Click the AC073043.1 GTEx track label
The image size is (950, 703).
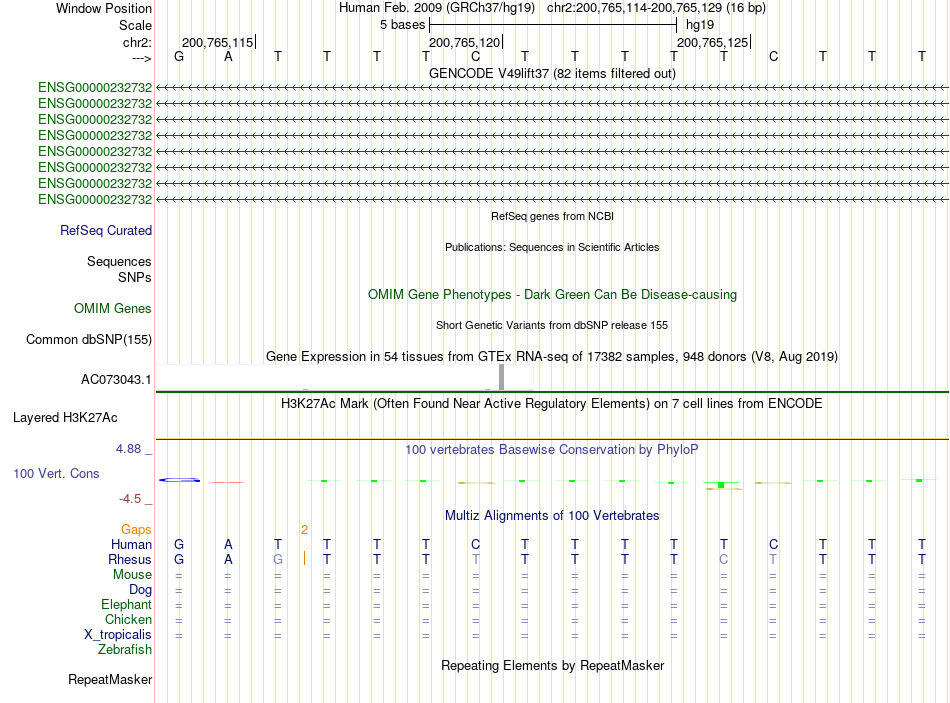coord(116,379)
